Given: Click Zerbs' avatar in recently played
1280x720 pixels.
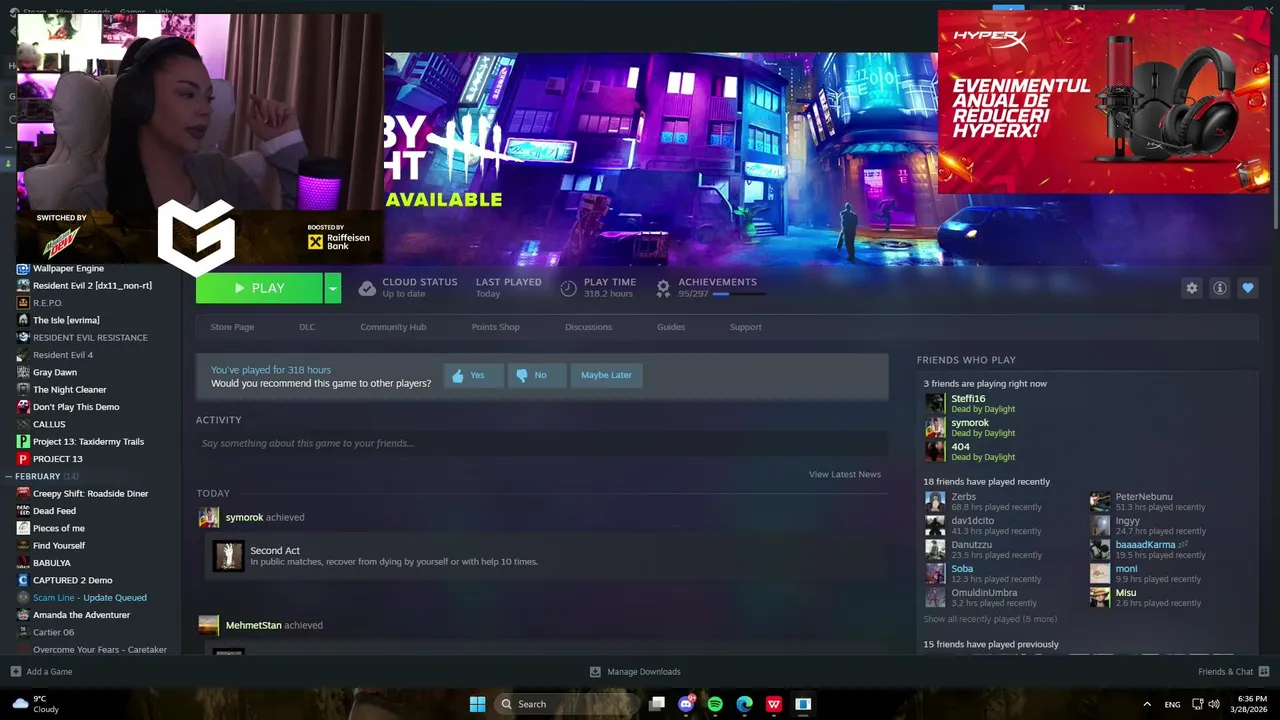Looking at the screenshot, I should point(935,501).
